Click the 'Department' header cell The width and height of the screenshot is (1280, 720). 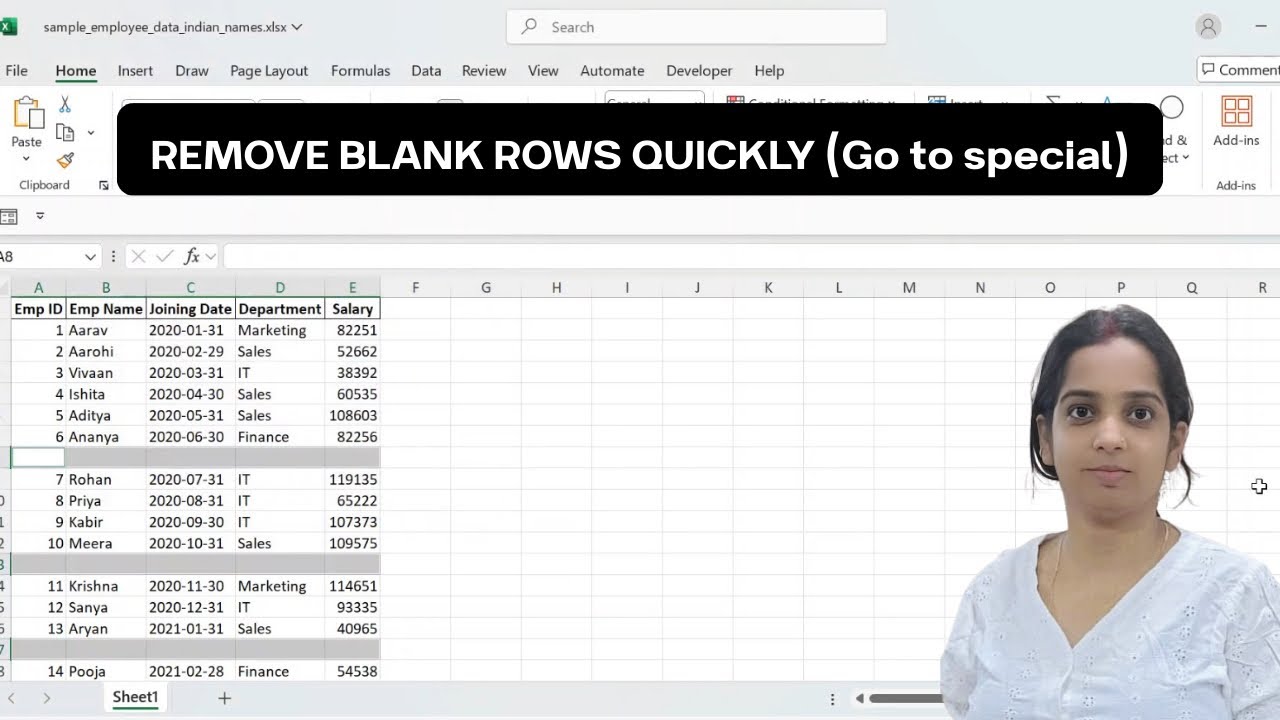tap(280, 309)
